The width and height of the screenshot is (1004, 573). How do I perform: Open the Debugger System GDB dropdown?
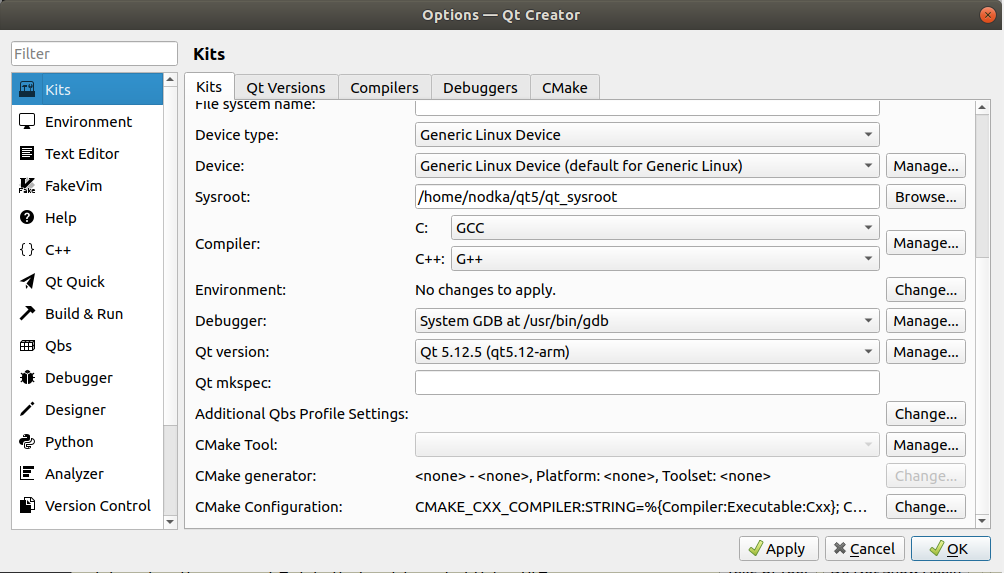(x=646, y=321)
